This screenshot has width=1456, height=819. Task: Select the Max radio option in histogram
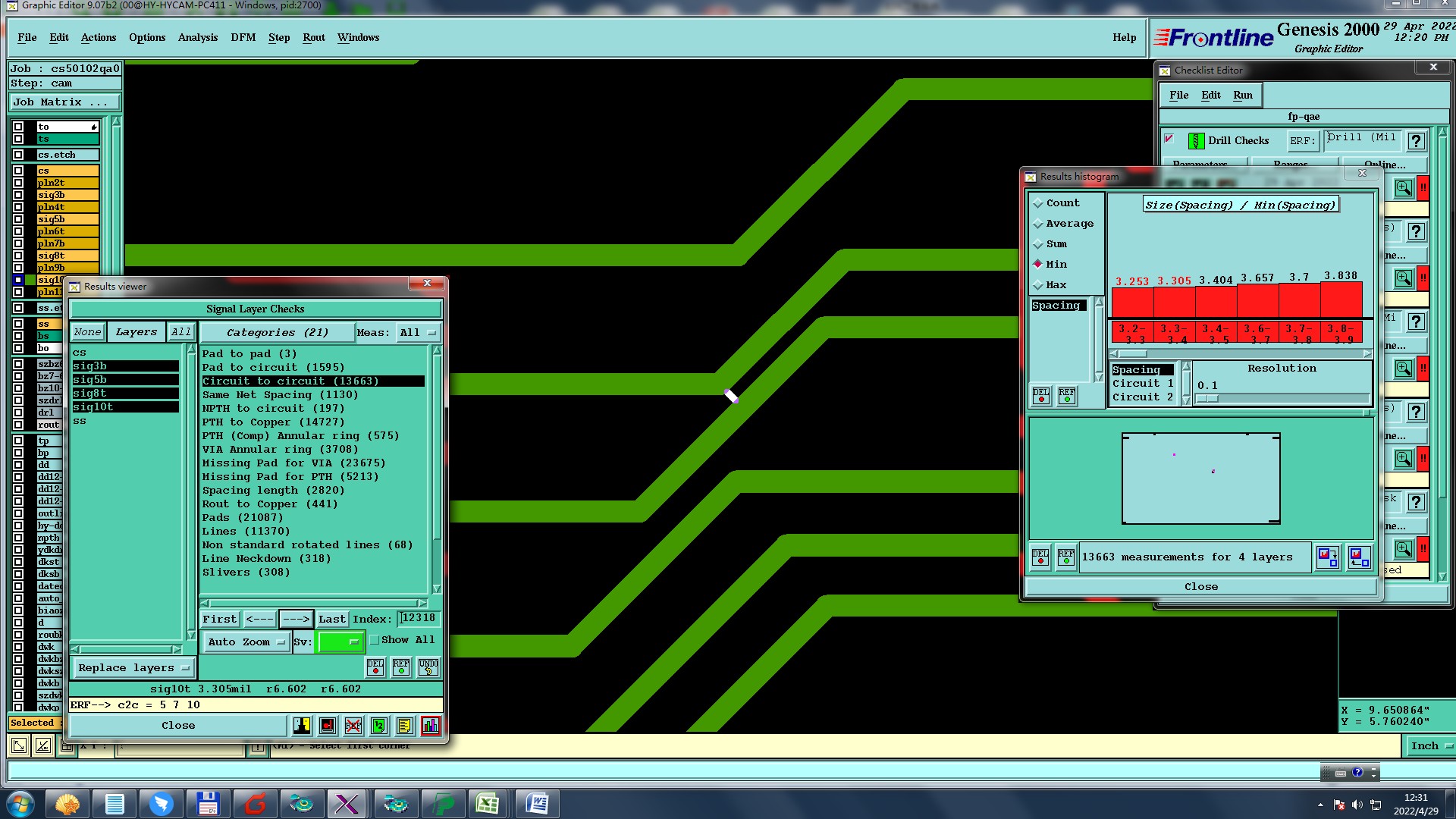(1038, 285)
